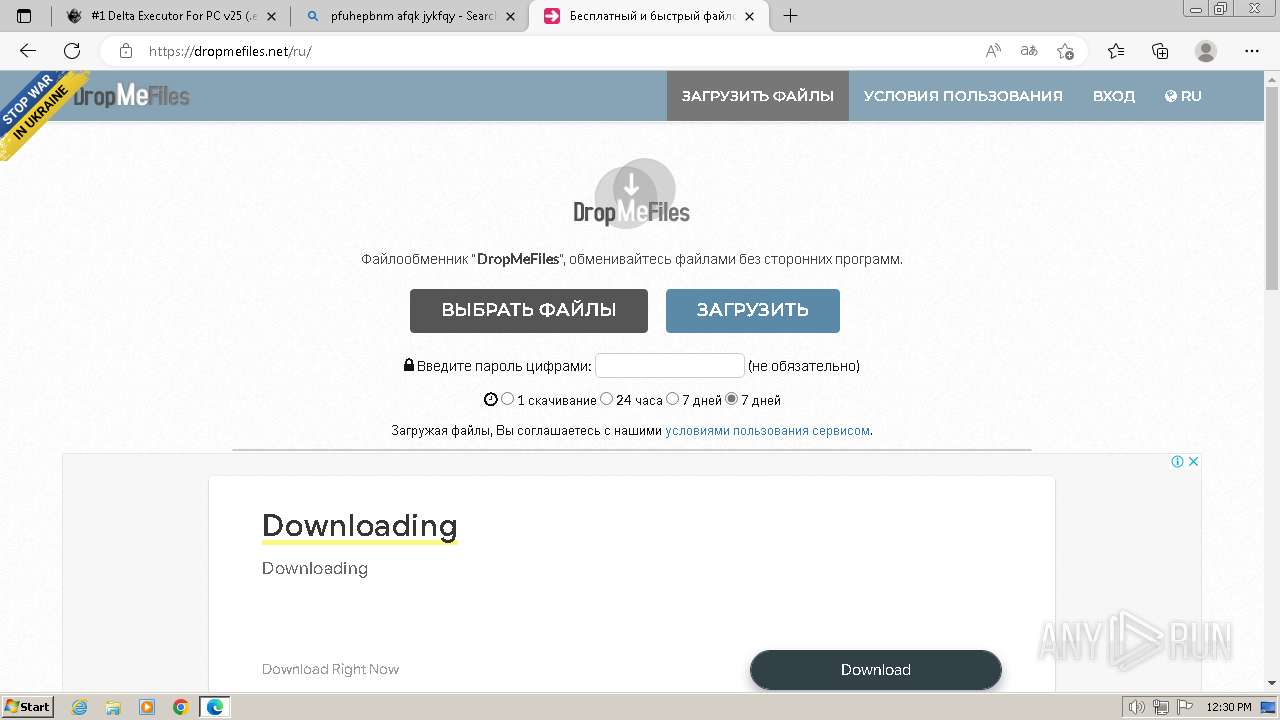1280x720 pixels.
Task: Click the page scrollbar down arrow
Action: point(1272,683)
